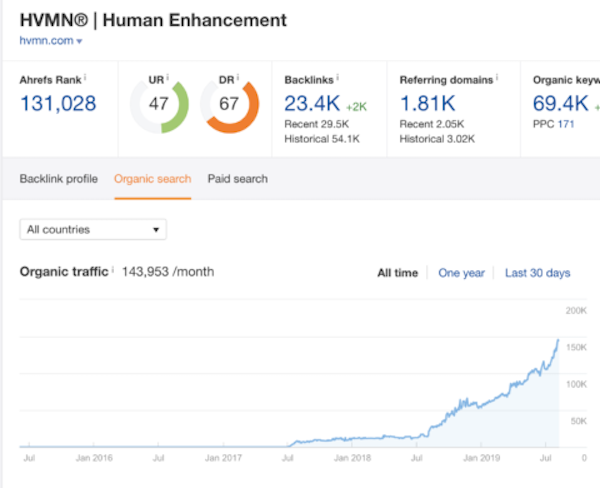
Task: Click the 150K y-axis label
Action: [x=576, y=348]
